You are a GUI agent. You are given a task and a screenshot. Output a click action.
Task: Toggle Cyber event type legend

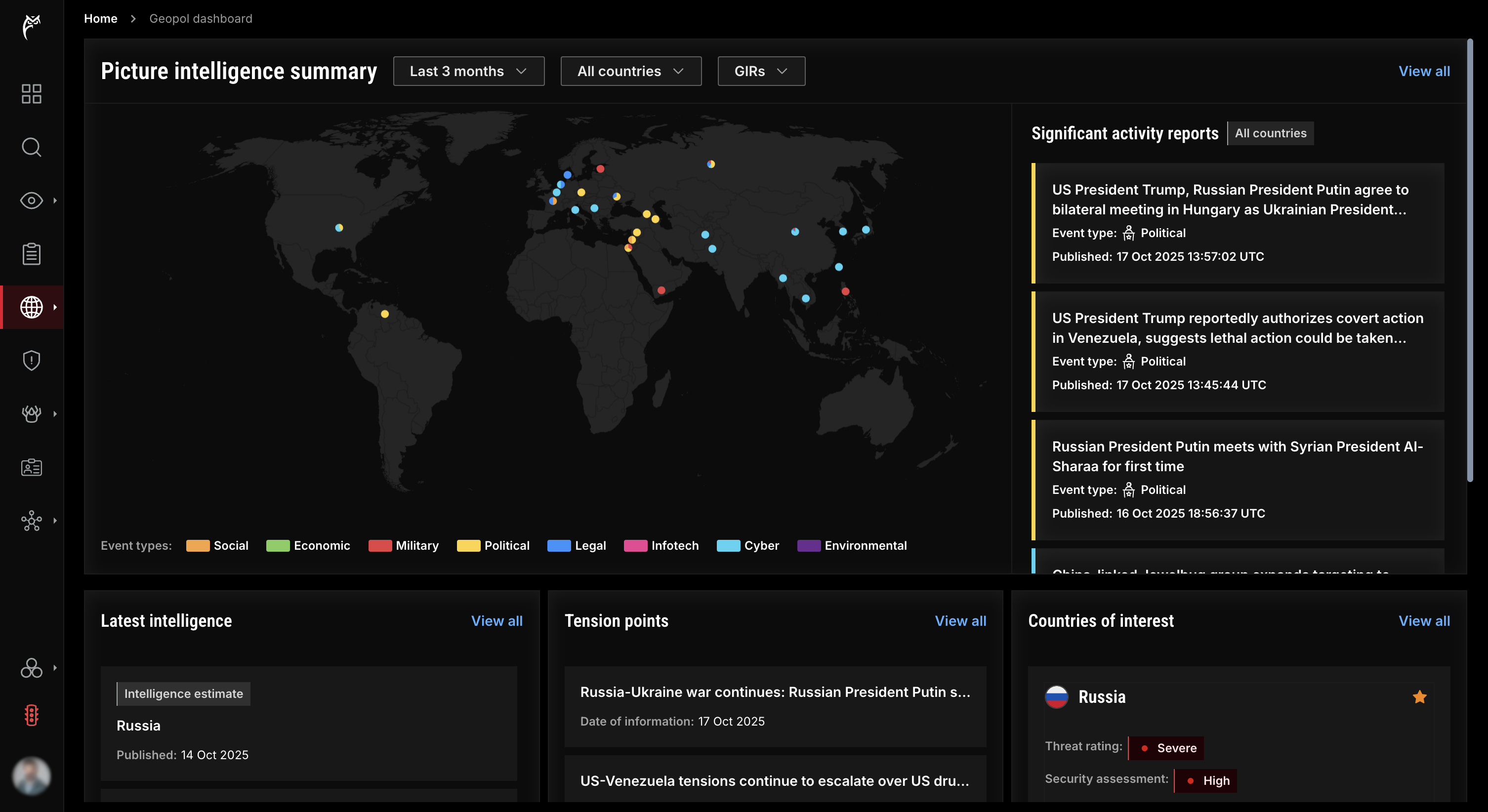(747, 546)
